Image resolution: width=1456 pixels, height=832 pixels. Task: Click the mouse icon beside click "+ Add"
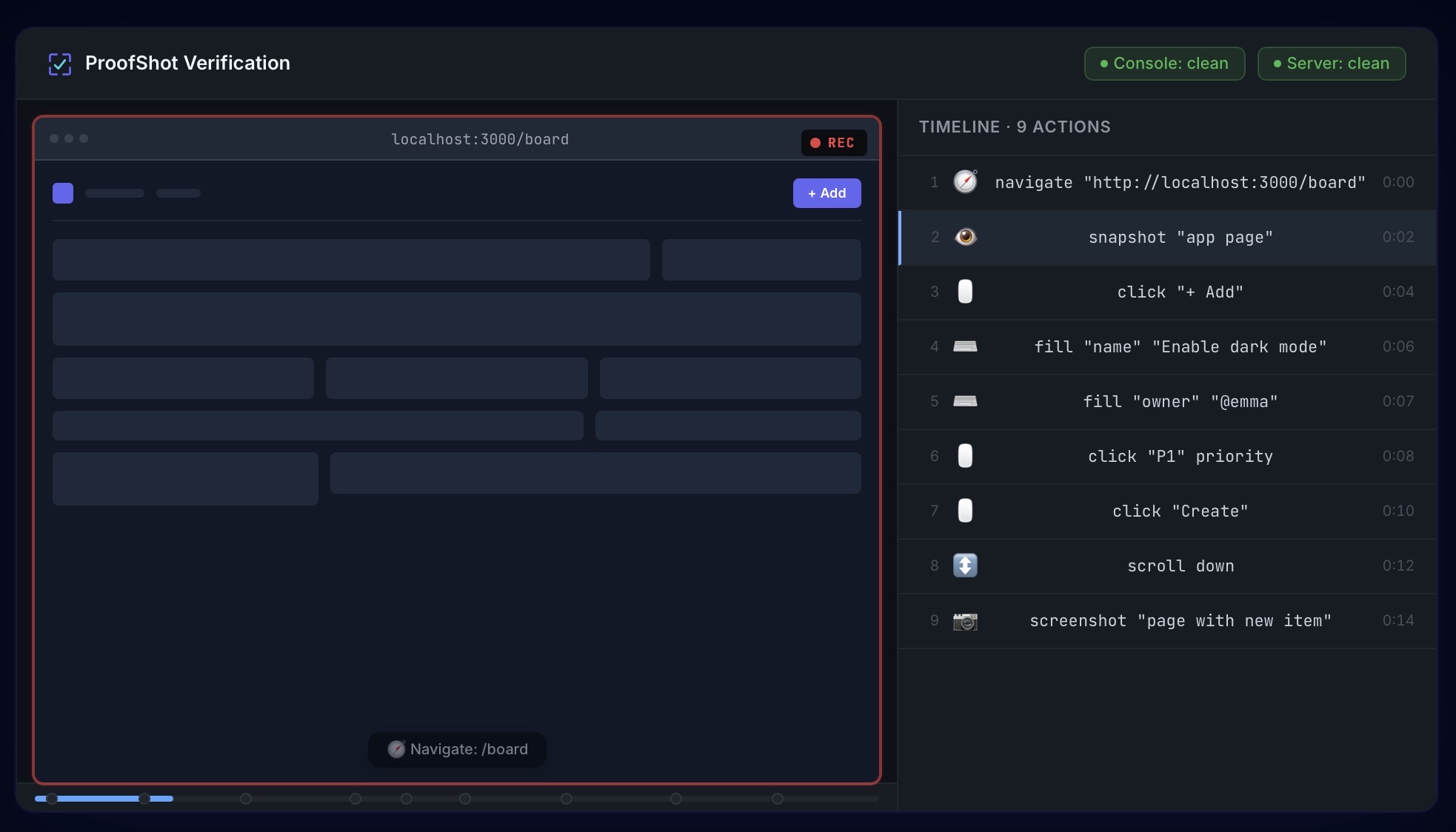coord(965,292)
